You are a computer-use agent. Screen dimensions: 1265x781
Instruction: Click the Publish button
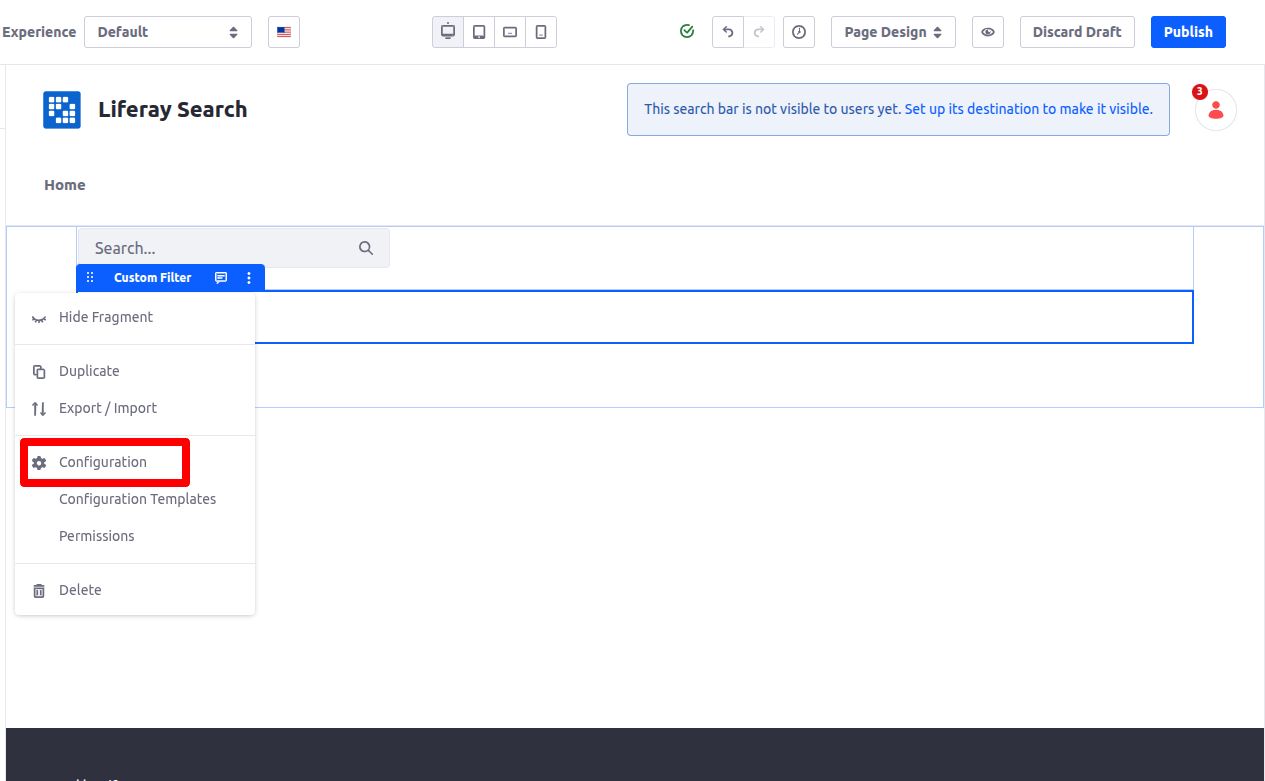tap(1188, 32)
